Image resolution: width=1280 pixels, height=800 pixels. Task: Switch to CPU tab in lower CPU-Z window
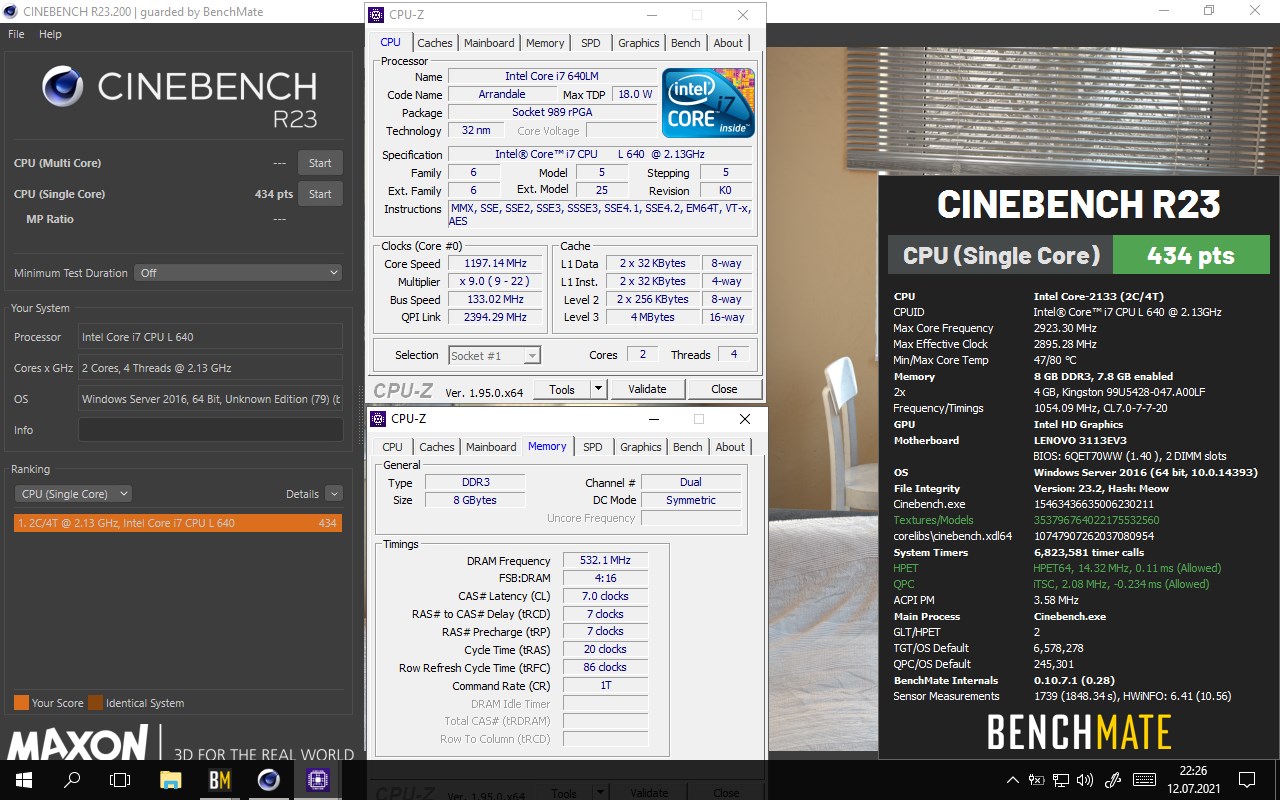[x=393, y=447]
